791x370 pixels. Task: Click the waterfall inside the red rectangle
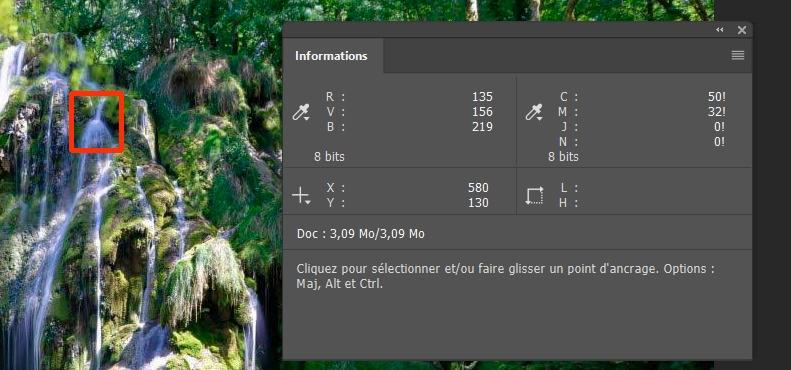click(96, 122)
